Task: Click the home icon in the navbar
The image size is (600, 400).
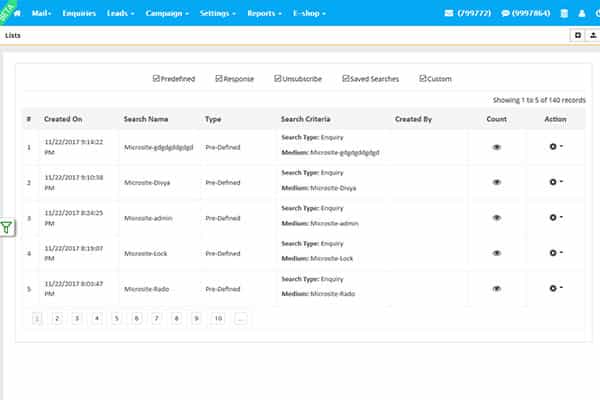Action: [16, 14]
